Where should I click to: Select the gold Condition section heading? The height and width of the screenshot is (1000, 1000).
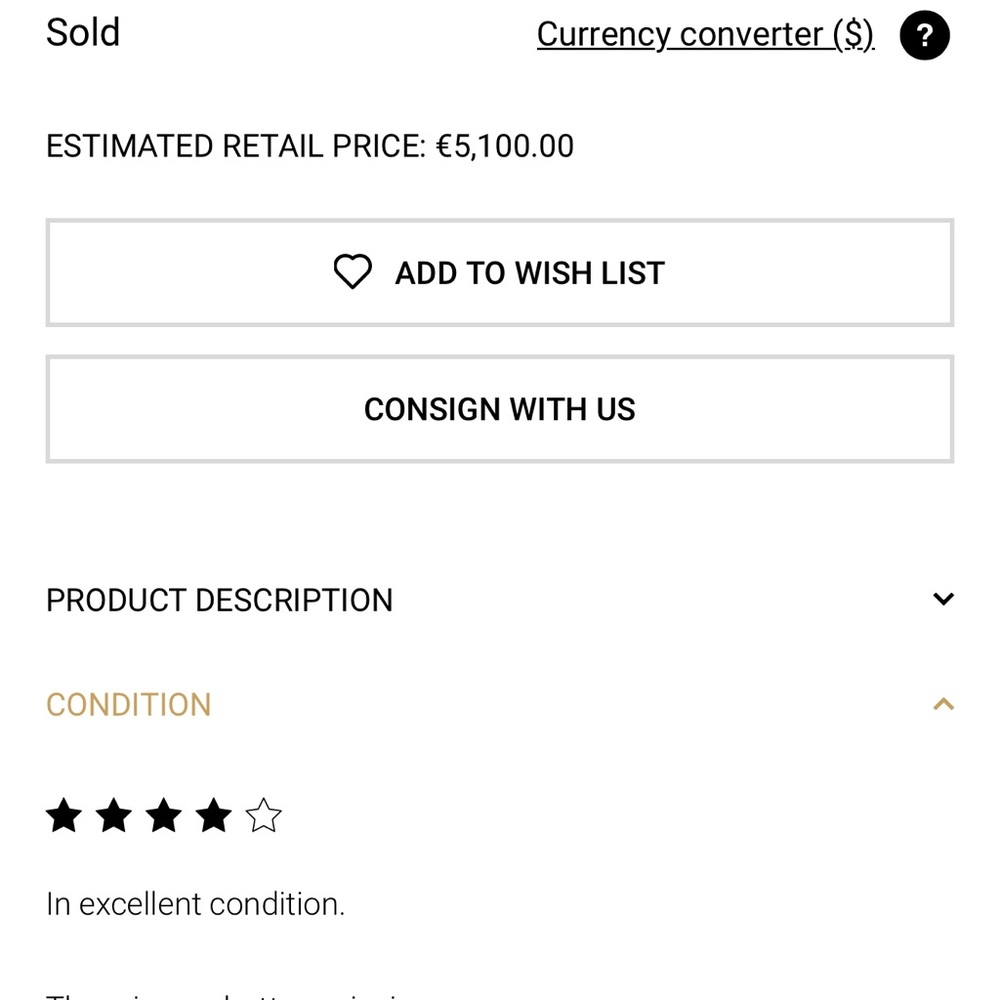(129, 705)
